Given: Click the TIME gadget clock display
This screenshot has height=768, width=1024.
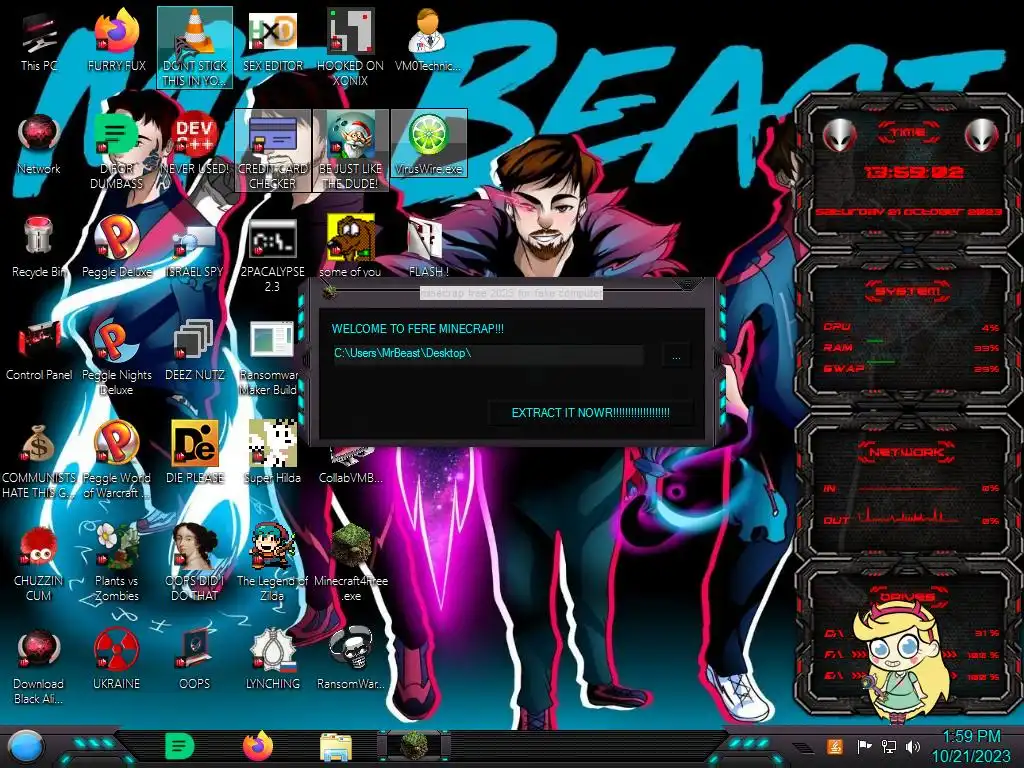Looking at the screenshot, I should pyautogui.click(x=914, y=172).
